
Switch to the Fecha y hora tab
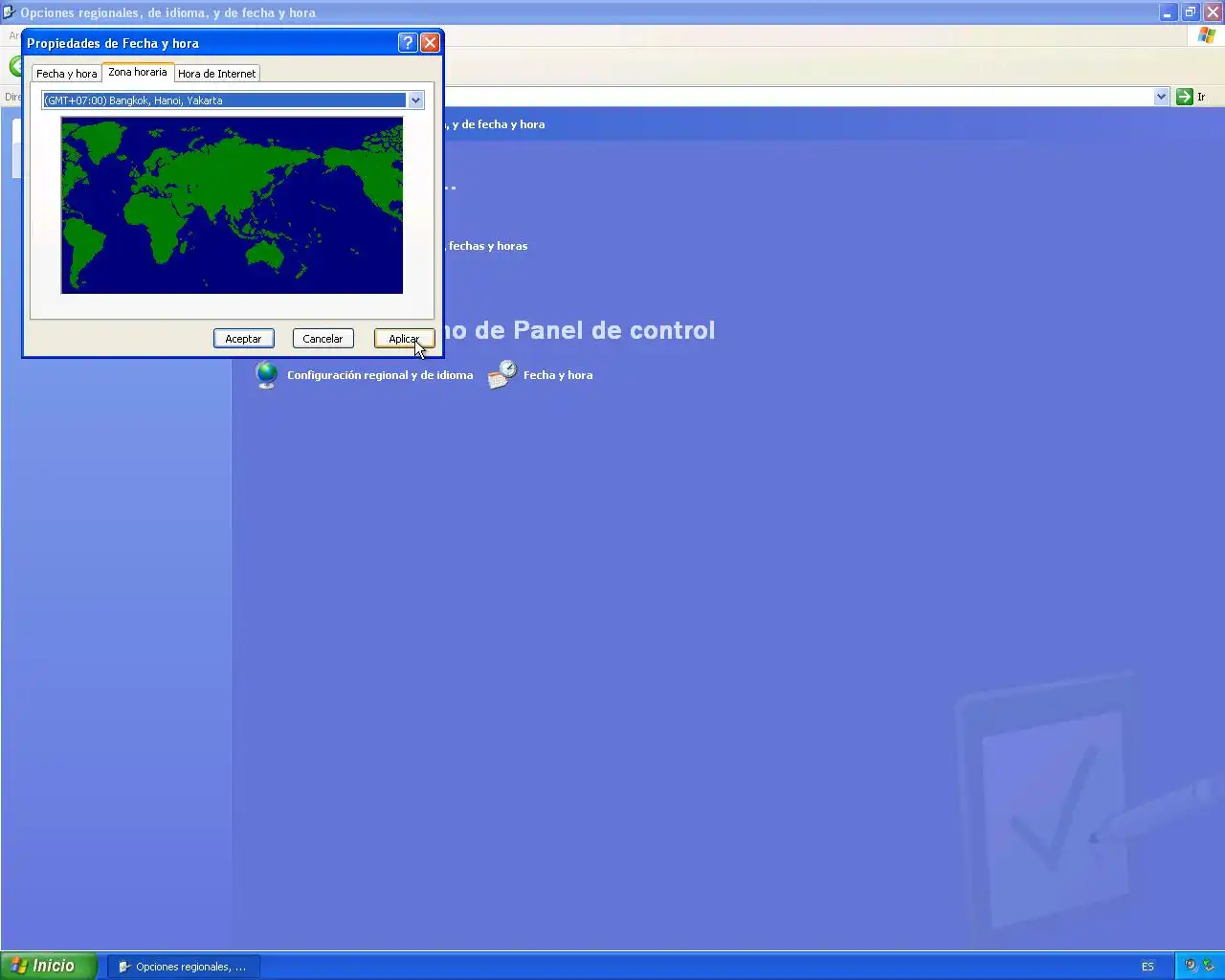[66, 74]
